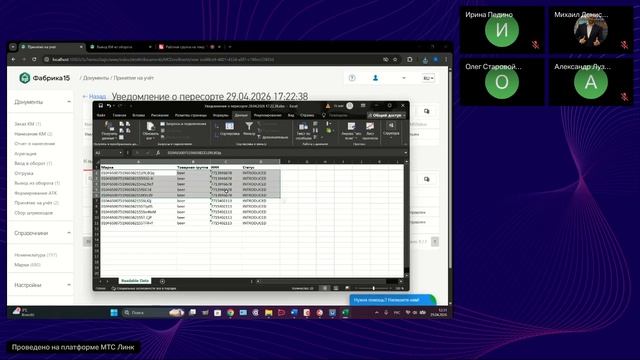Open the Главная ribbon tab
The image size is (640, 360).
pyautogui.click(x=120, y=116)
